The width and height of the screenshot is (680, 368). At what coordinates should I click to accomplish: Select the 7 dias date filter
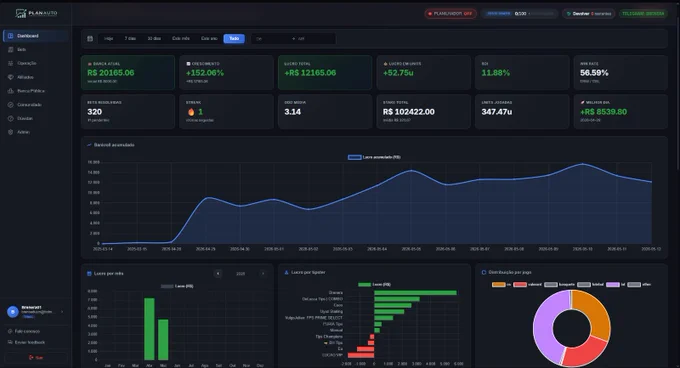[130, 39]
